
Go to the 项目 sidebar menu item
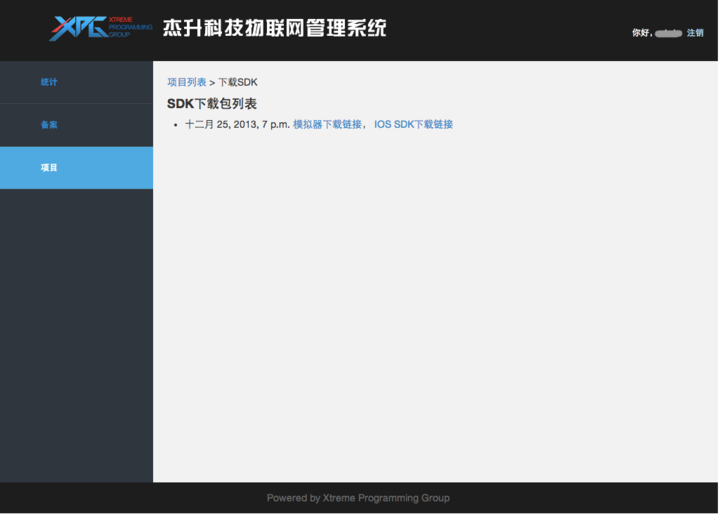pyautogui.click(x=49, y=168)
